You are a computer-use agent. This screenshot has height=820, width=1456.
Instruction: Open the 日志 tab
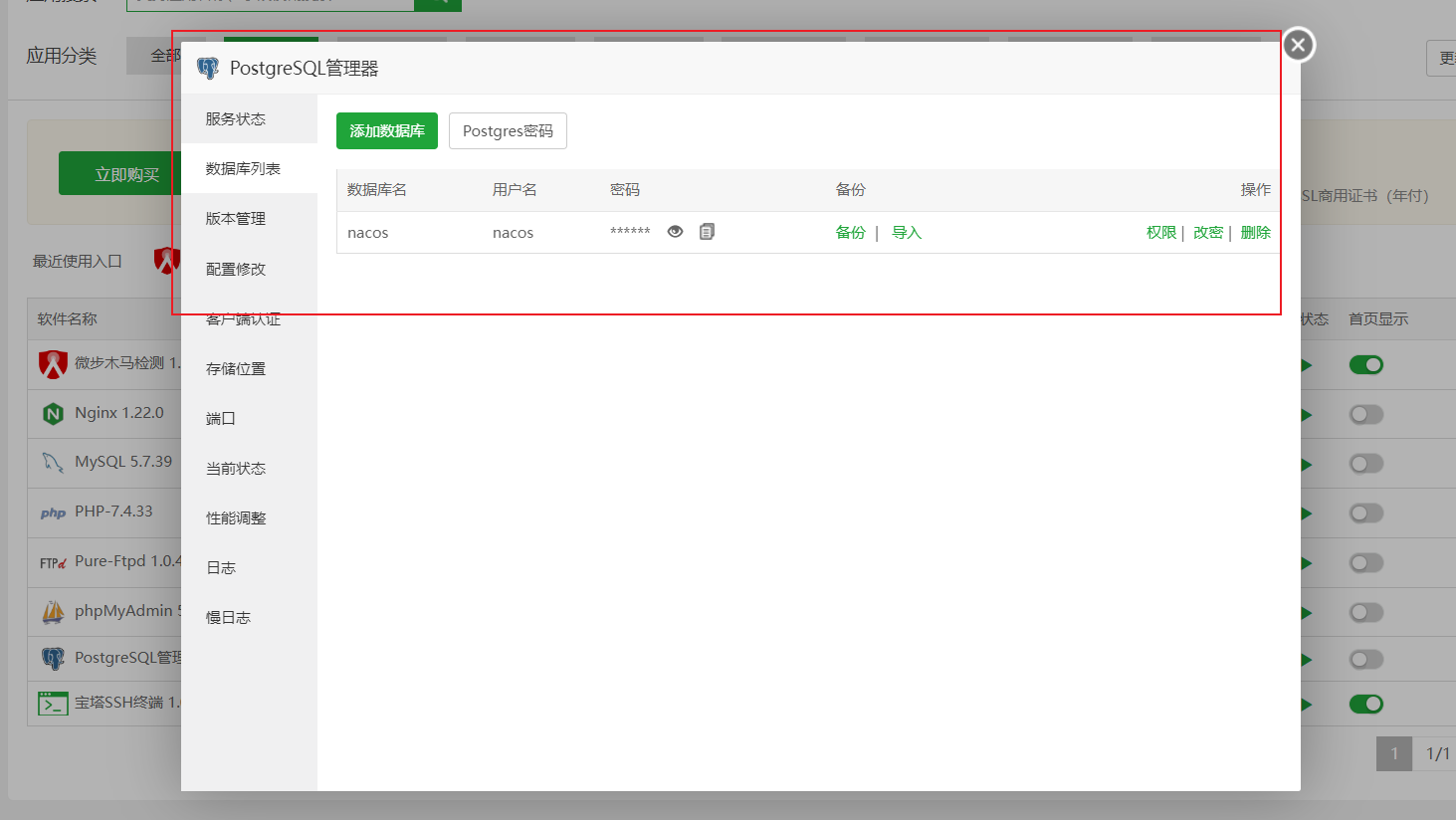click(249, 567)
